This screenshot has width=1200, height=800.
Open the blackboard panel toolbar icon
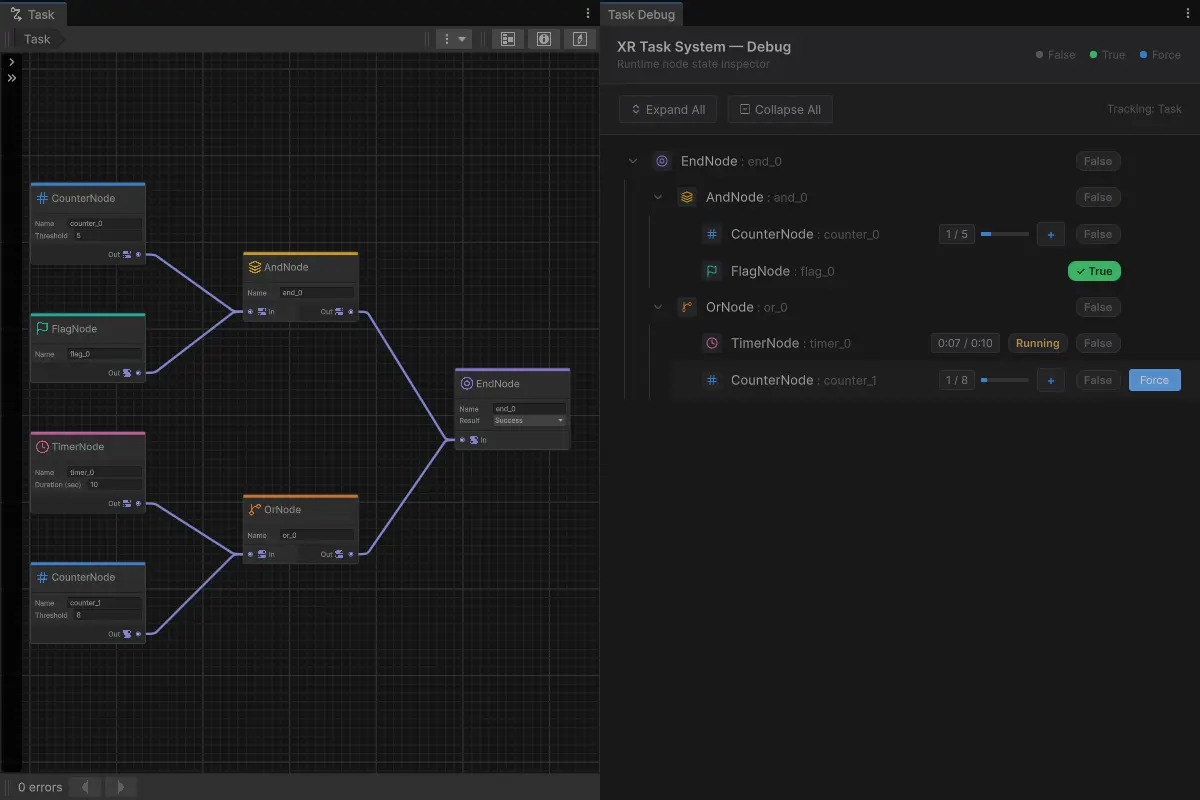[508, 39]
